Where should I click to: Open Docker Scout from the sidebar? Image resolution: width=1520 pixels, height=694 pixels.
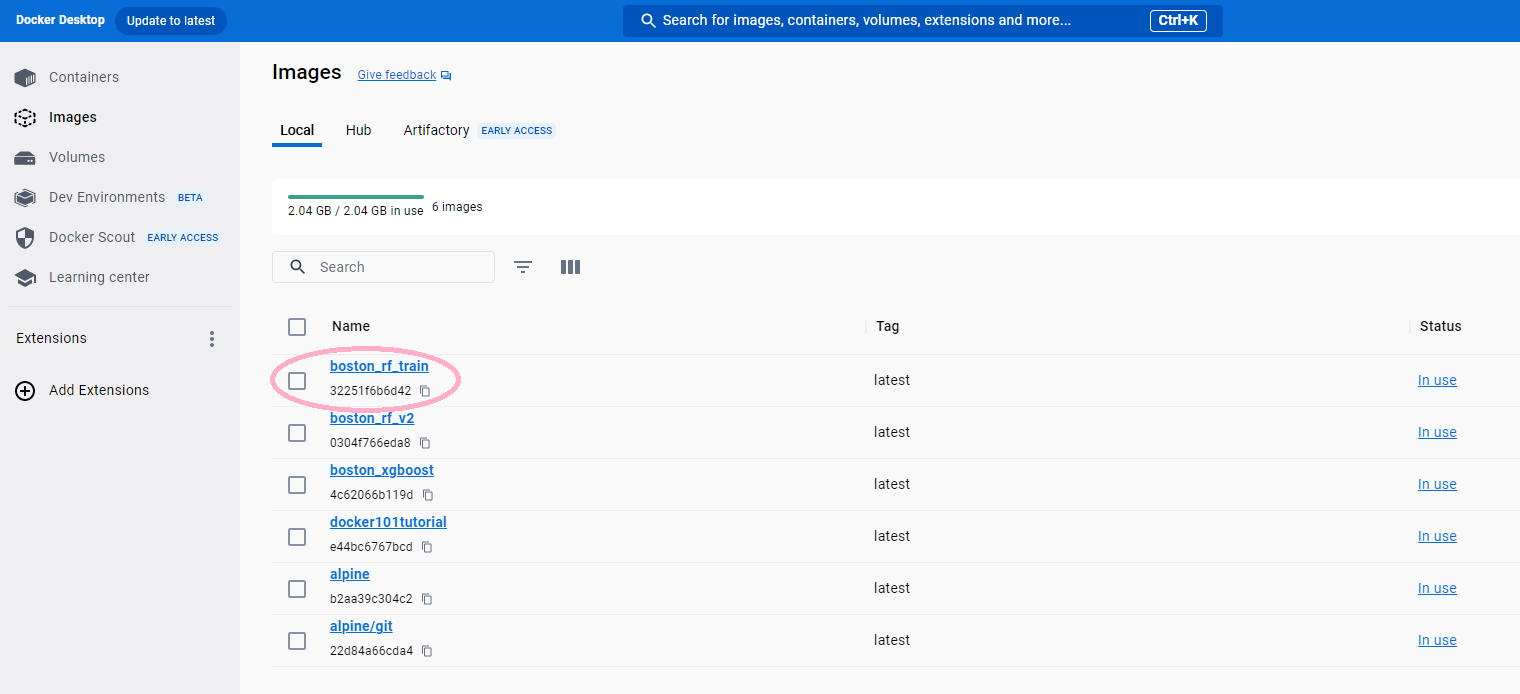[92, 237]
